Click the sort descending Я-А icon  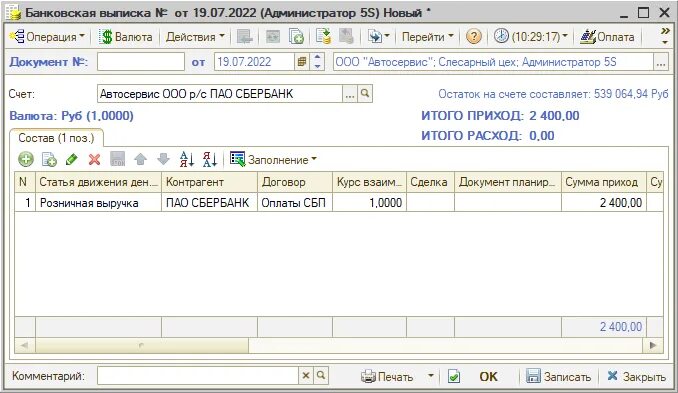[x=210, y=160]
